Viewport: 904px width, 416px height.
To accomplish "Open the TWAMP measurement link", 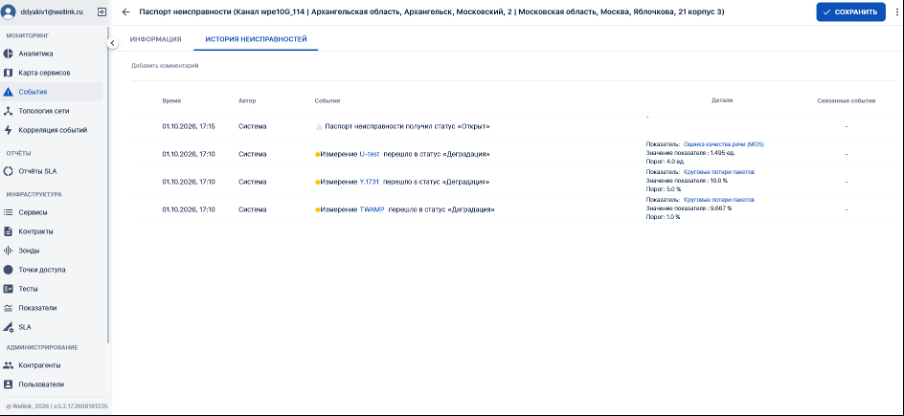I will (372, 210).
